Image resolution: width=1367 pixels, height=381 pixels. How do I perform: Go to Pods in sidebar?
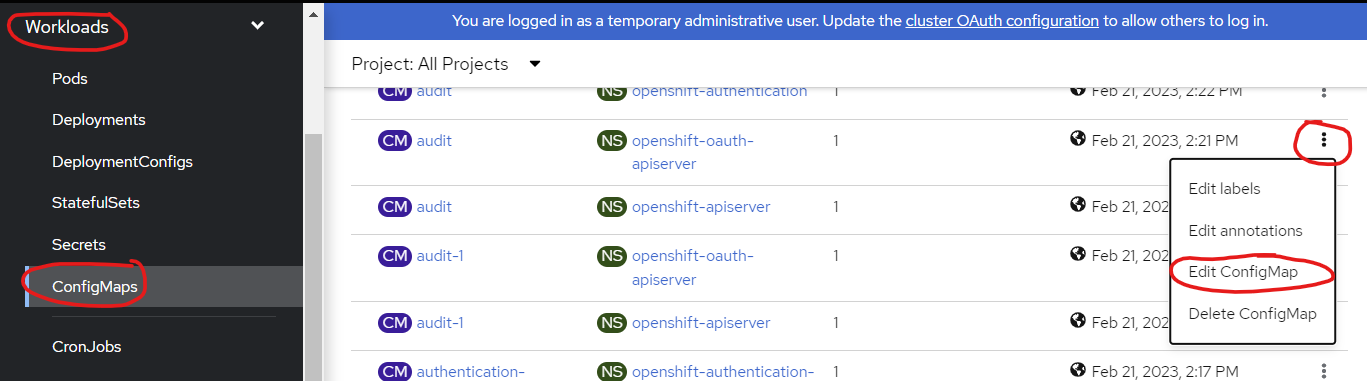click(x=70, y=78)
